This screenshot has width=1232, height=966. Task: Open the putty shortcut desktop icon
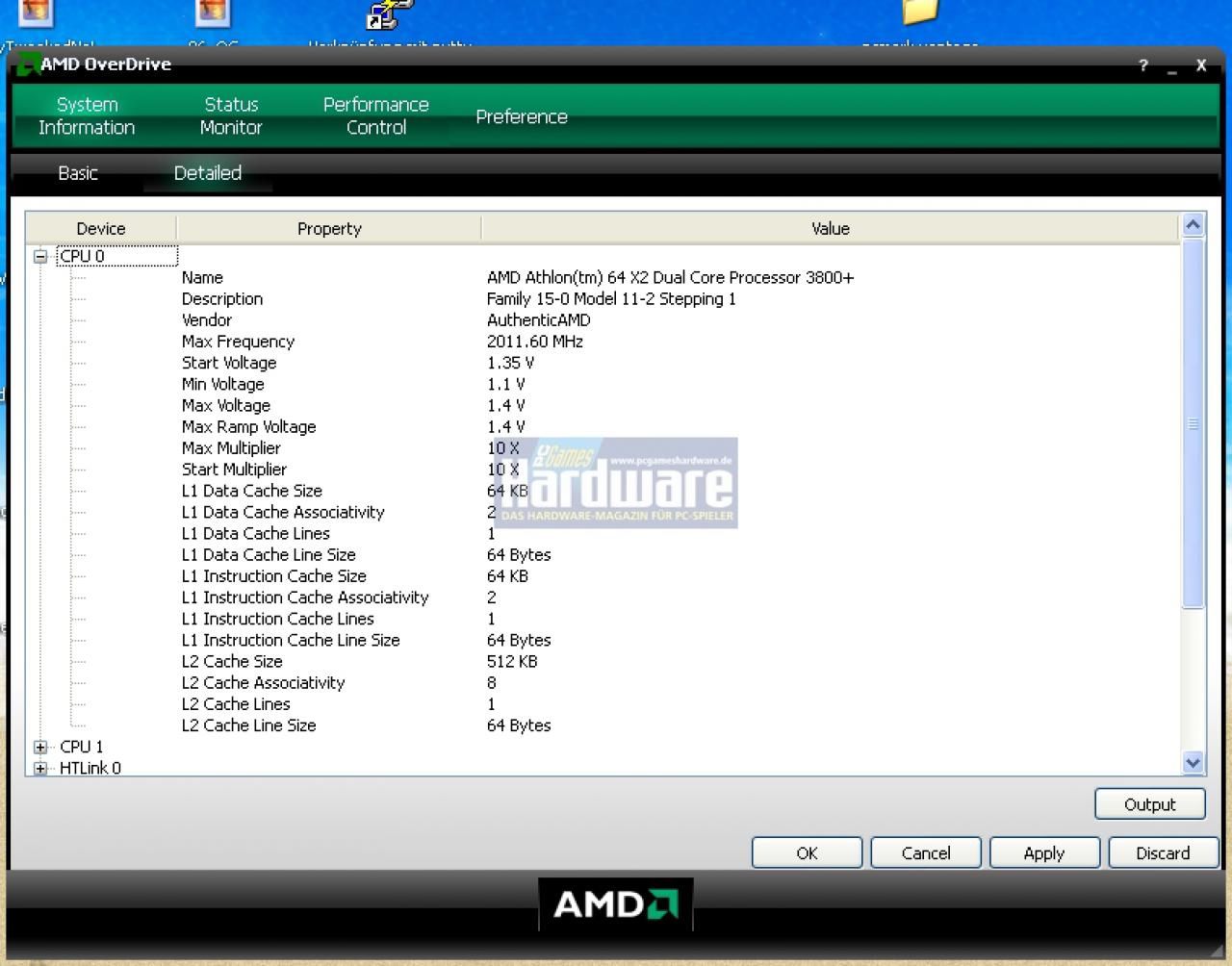click(390, 14)
